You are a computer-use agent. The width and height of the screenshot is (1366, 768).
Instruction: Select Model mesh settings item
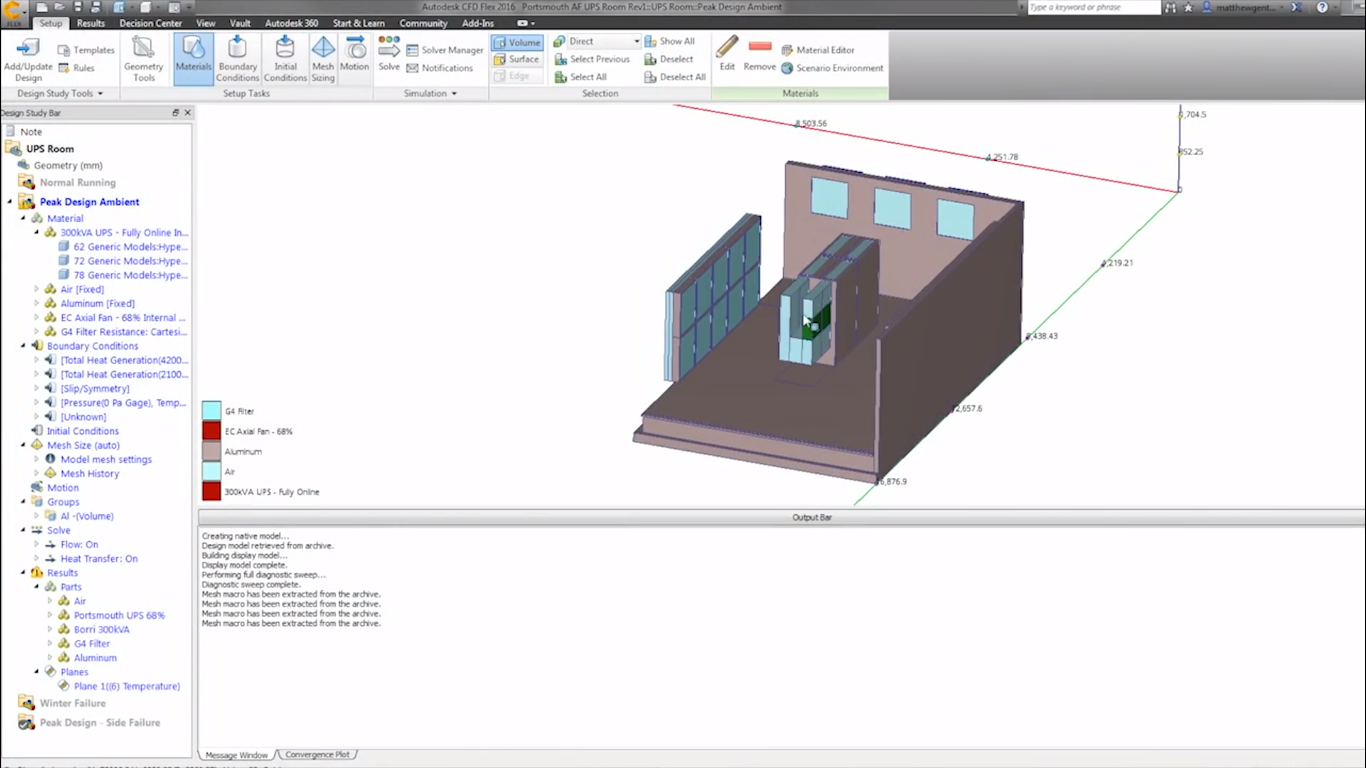coord(106,460)
